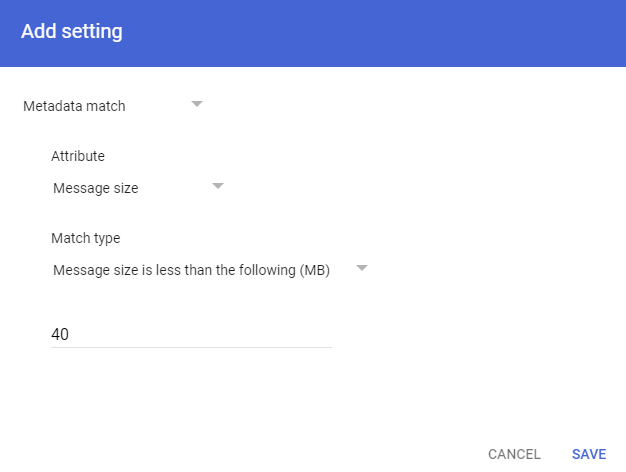
Task: Click the Attribute label
Action: tap(78, 156)
